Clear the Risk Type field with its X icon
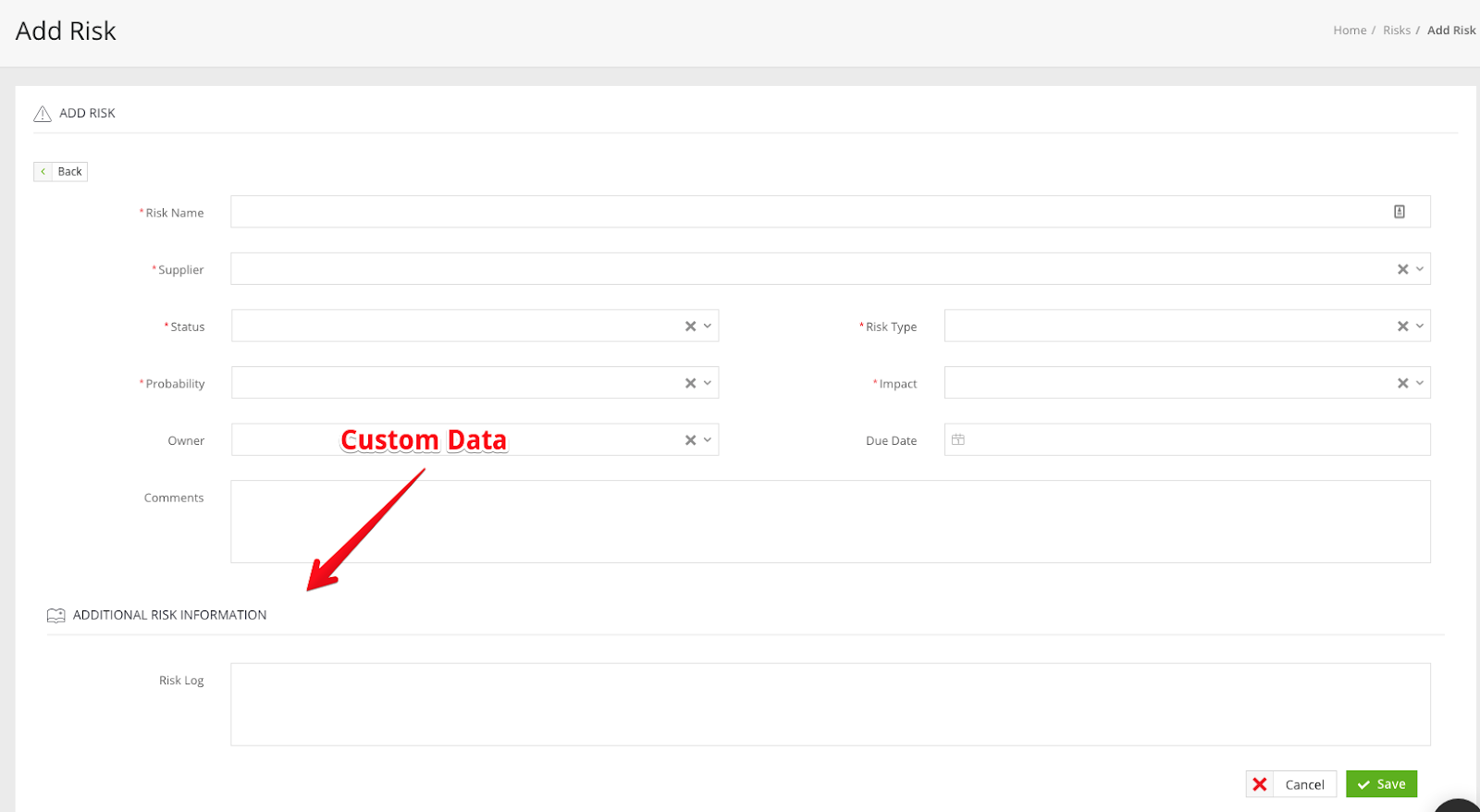1480x812 pixels. tap(1402, 326)
